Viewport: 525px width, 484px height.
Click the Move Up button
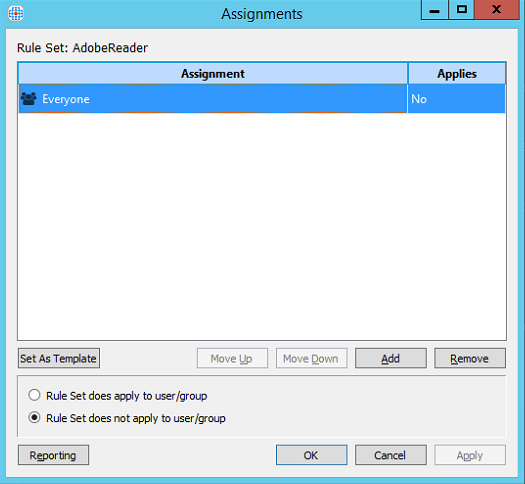[232, 358]
